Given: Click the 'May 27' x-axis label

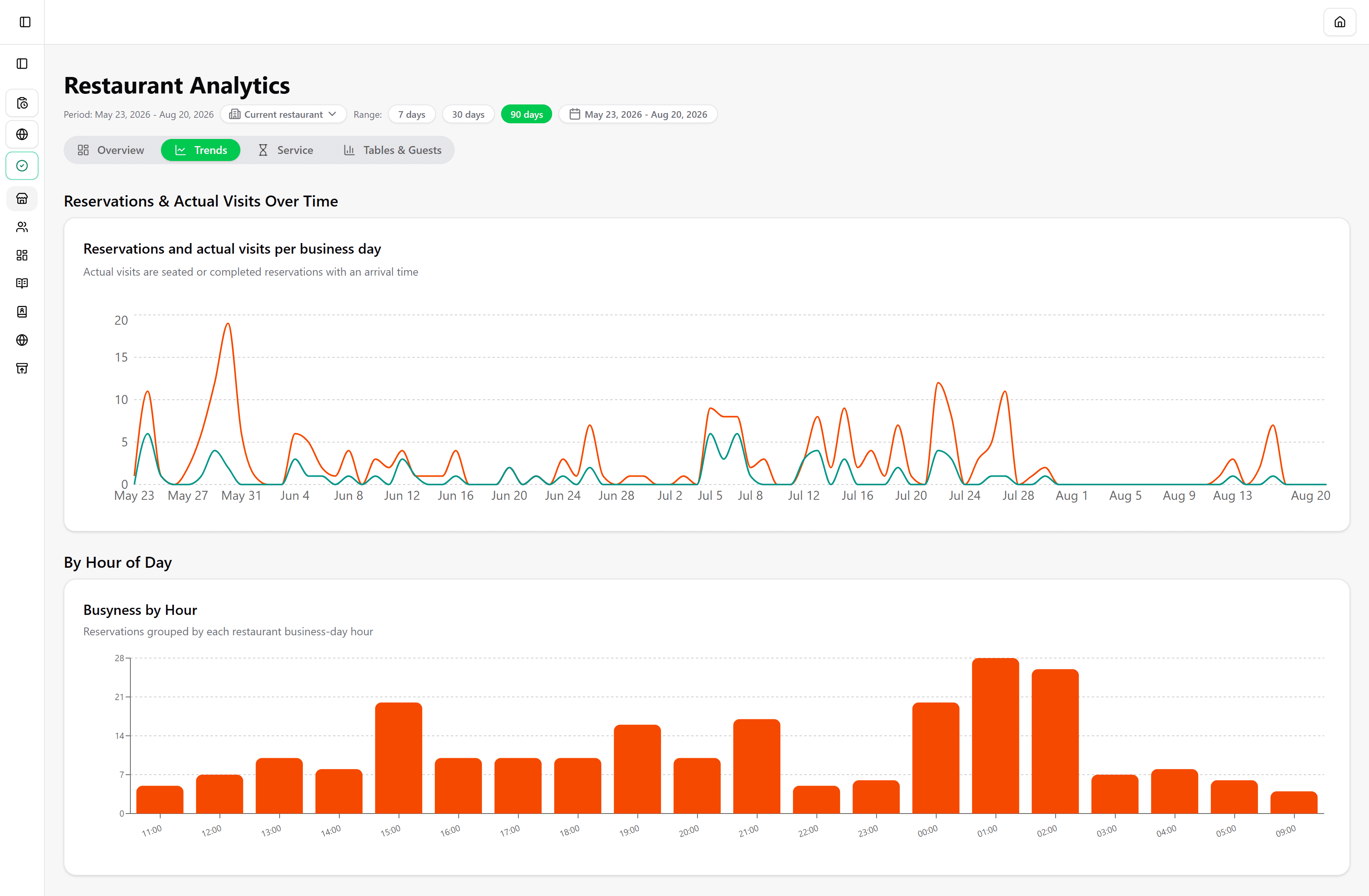Looking at the screenshot, I should pyautogui.click(x=187, y=496).
